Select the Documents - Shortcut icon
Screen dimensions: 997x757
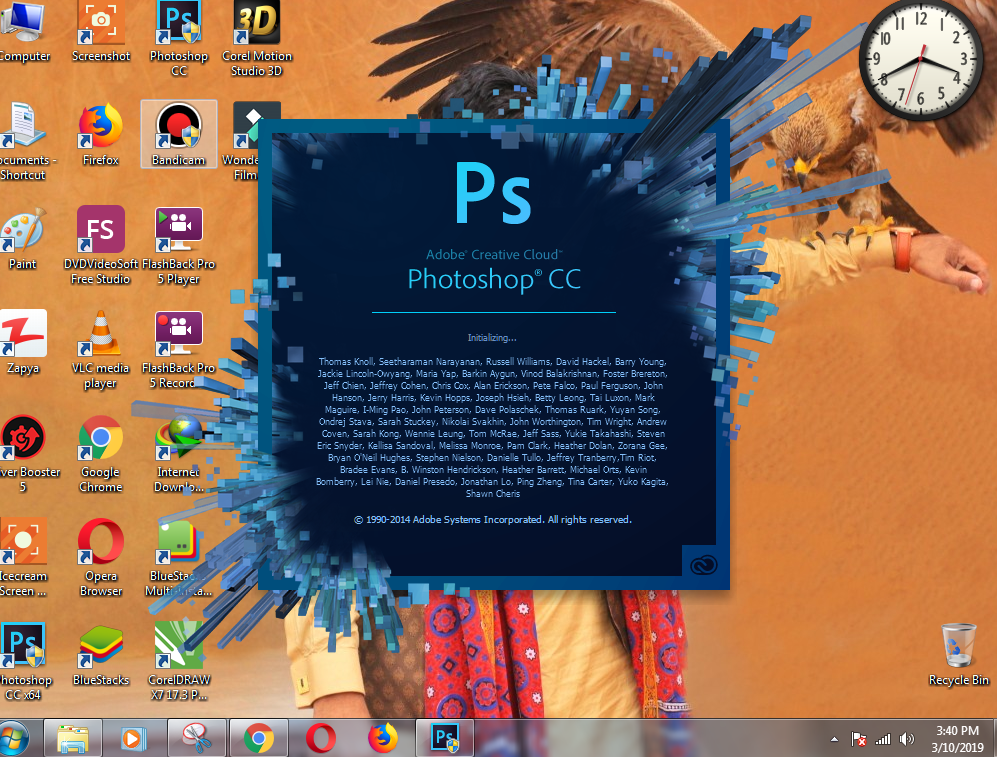(24, 141)
